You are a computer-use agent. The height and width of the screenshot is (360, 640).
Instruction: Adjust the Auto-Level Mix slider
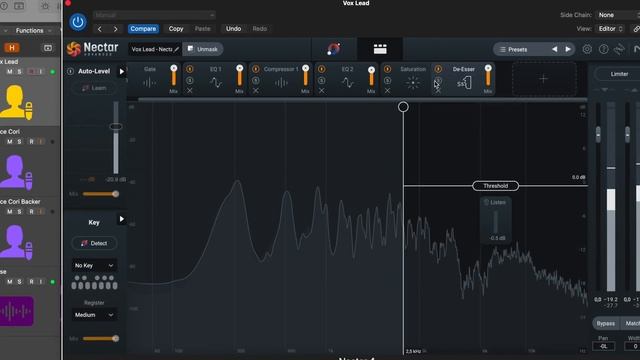(100, 194)
